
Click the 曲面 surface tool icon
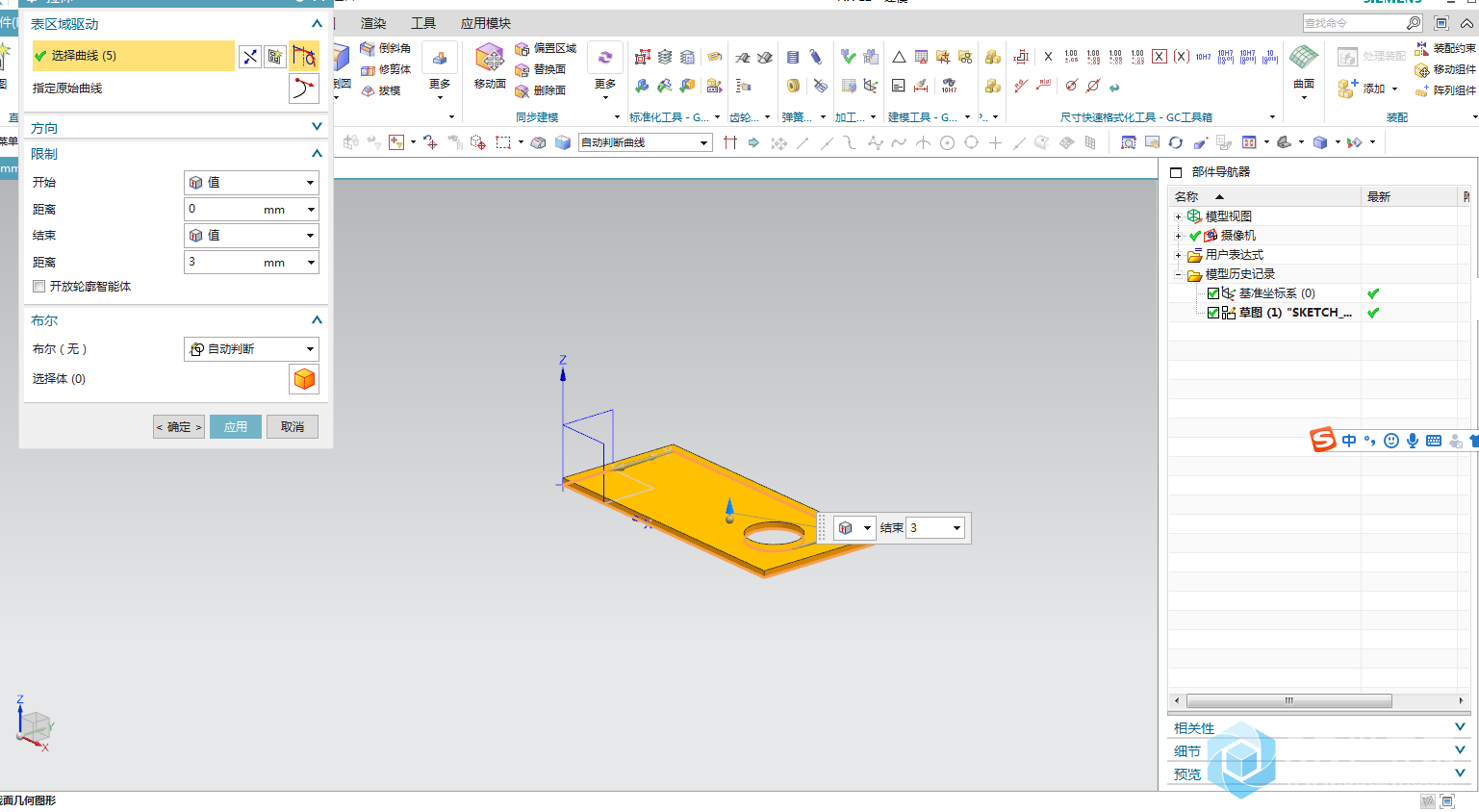[x=1304, y=57]
